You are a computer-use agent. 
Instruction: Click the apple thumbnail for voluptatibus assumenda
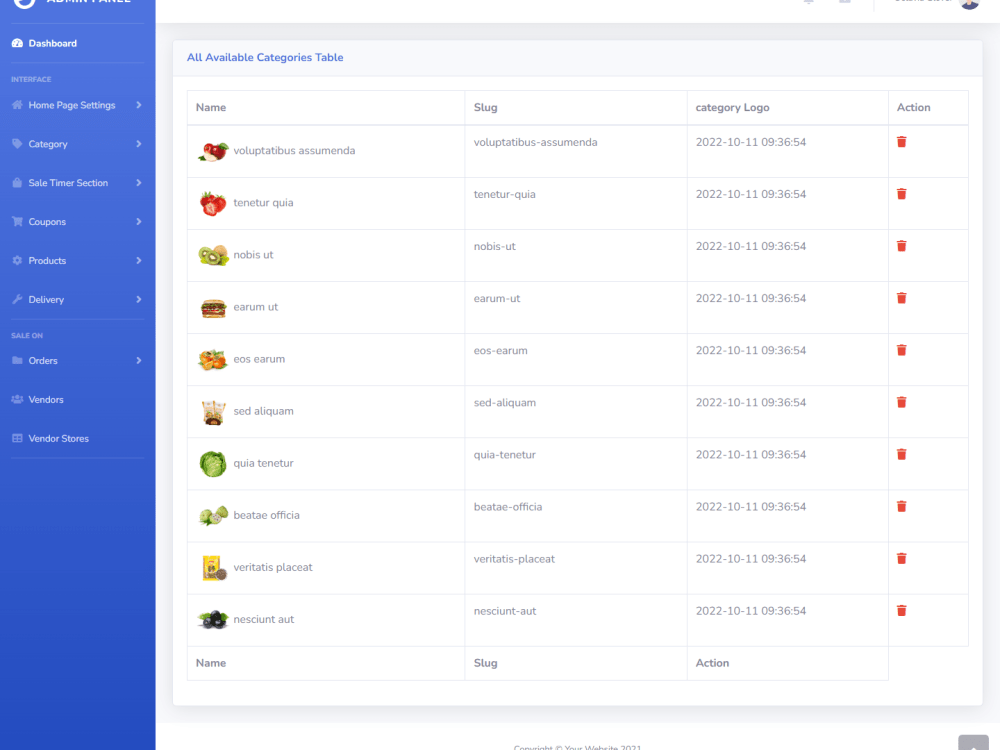click(213, 152)
